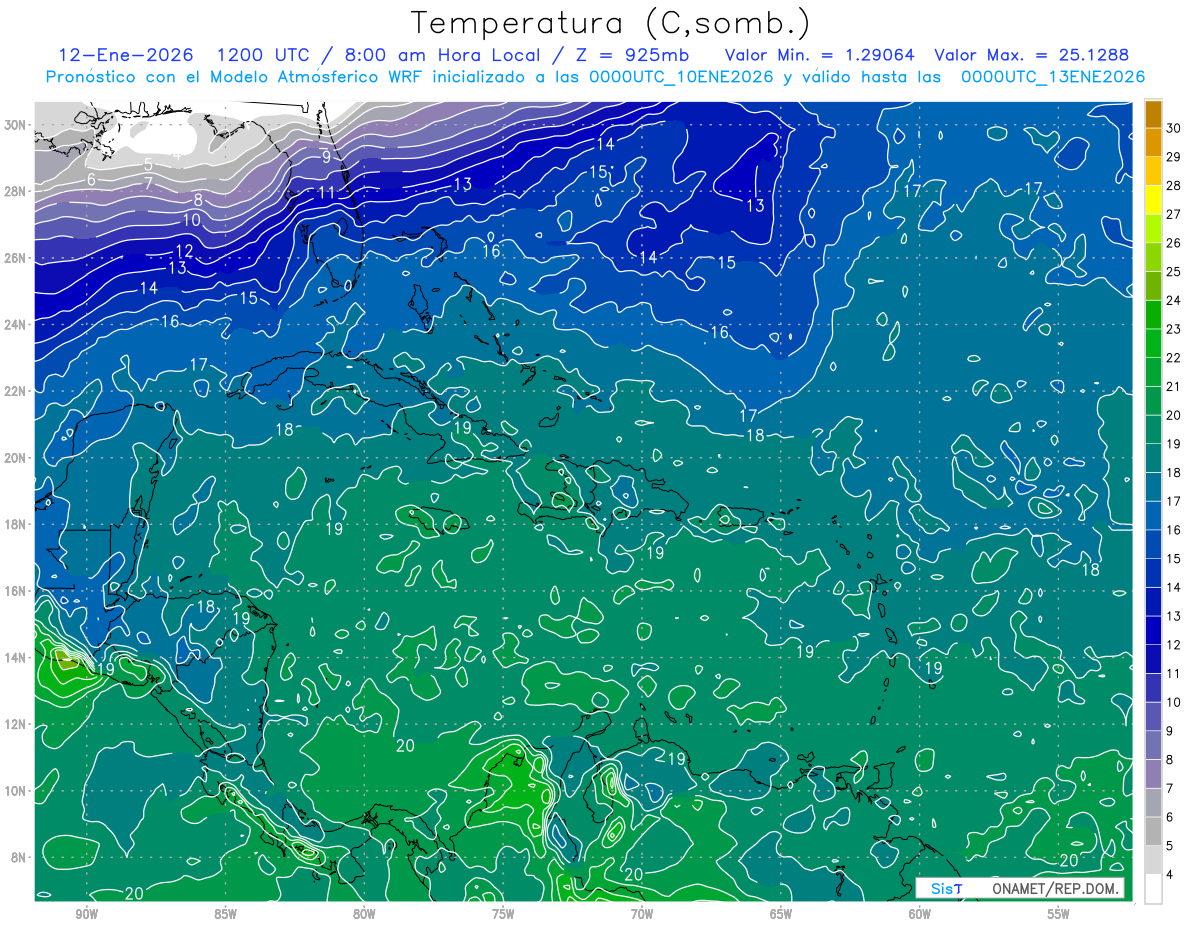Click the blue "SisT" logo text
This screenshot has height=927, width=1200.
pos(946,888)
